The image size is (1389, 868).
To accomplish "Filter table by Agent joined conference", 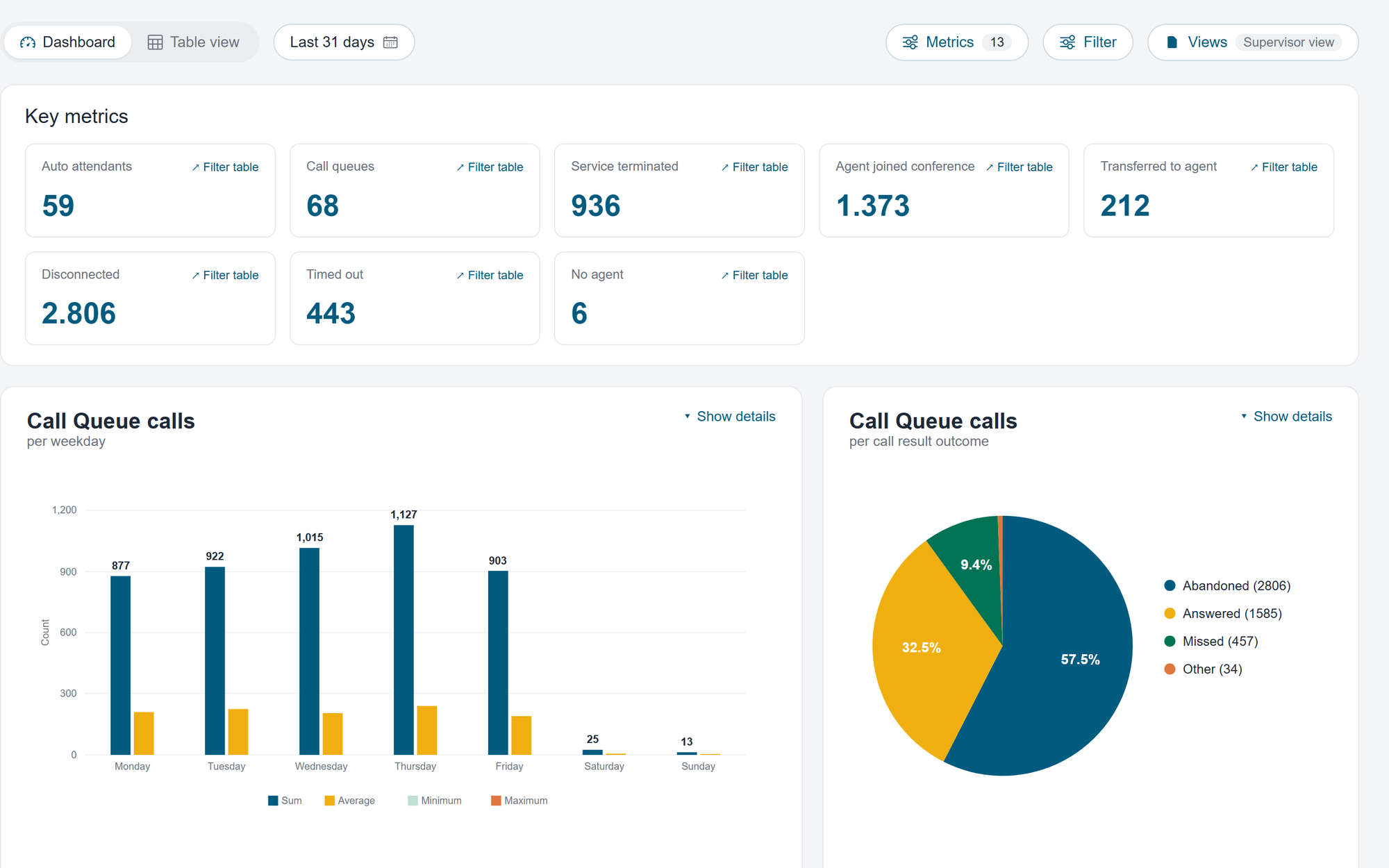I will click(x=1019, y=167).
